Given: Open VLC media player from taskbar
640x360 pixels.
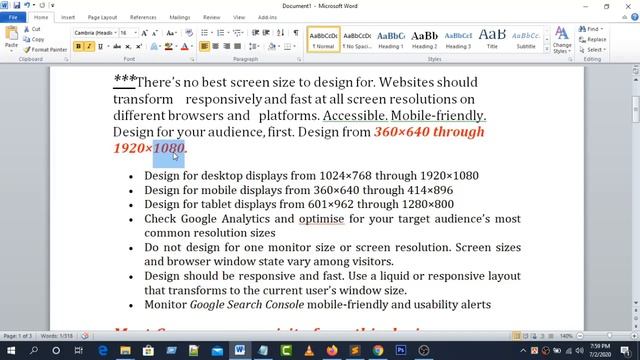Looking at the screenshot, I should point(309,350).
